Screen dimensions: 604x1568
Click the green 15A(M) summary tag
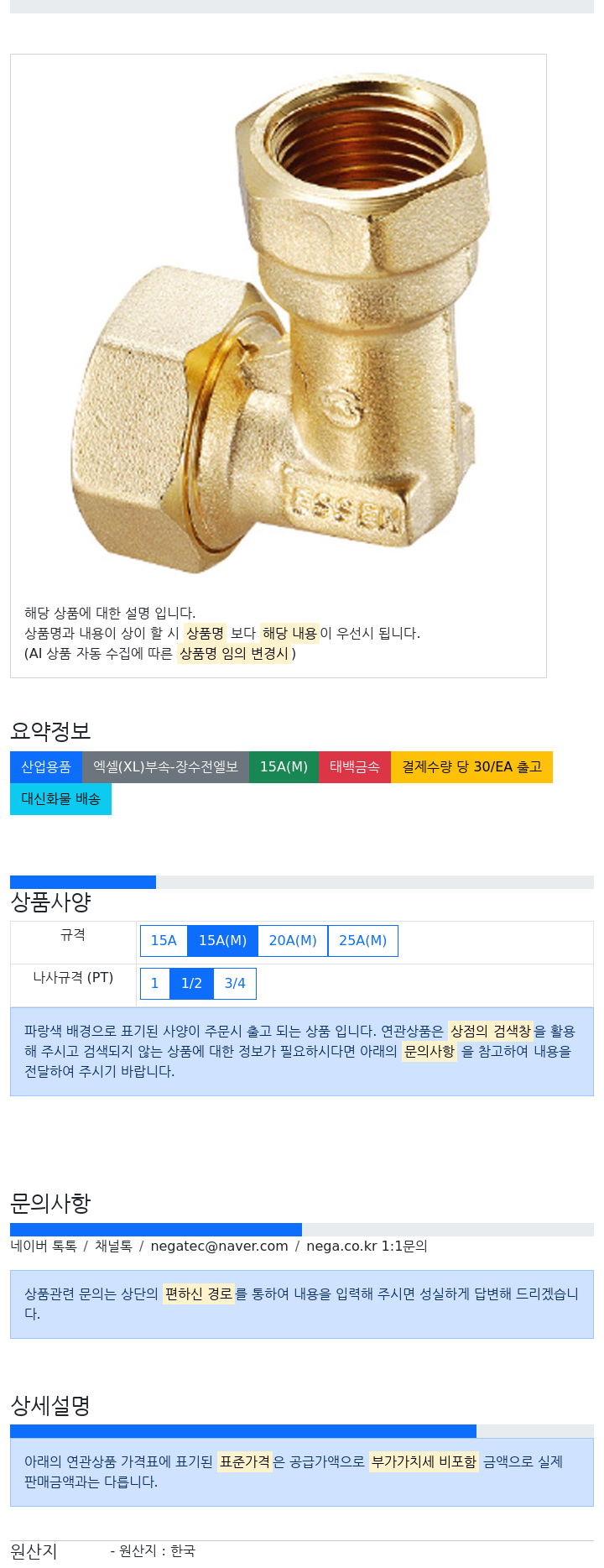(284, 767)
